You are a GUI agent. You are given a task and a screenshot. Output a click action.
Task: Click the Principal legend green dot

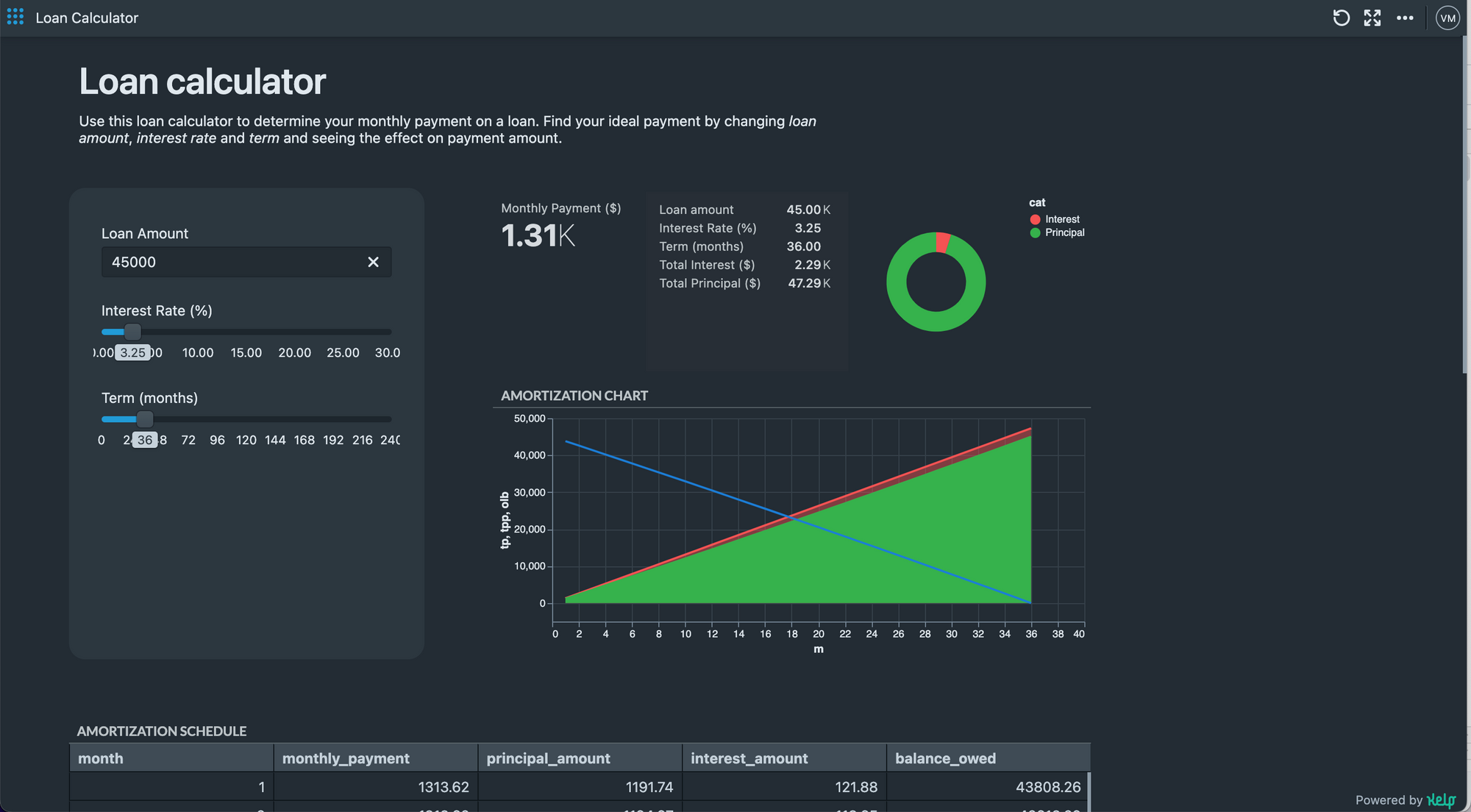1035,232
